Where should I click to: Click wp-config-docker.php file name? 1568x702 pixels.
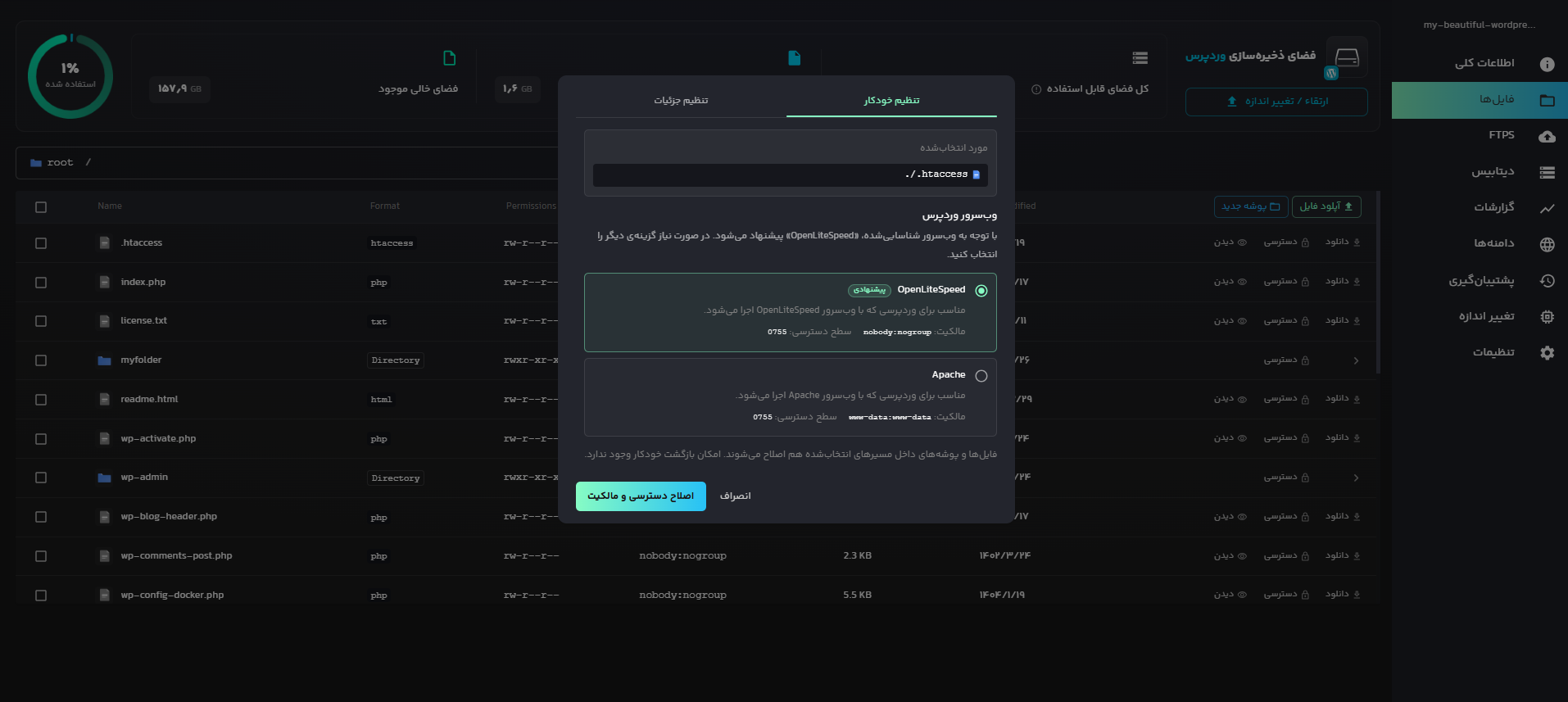(x=172, y=596)
